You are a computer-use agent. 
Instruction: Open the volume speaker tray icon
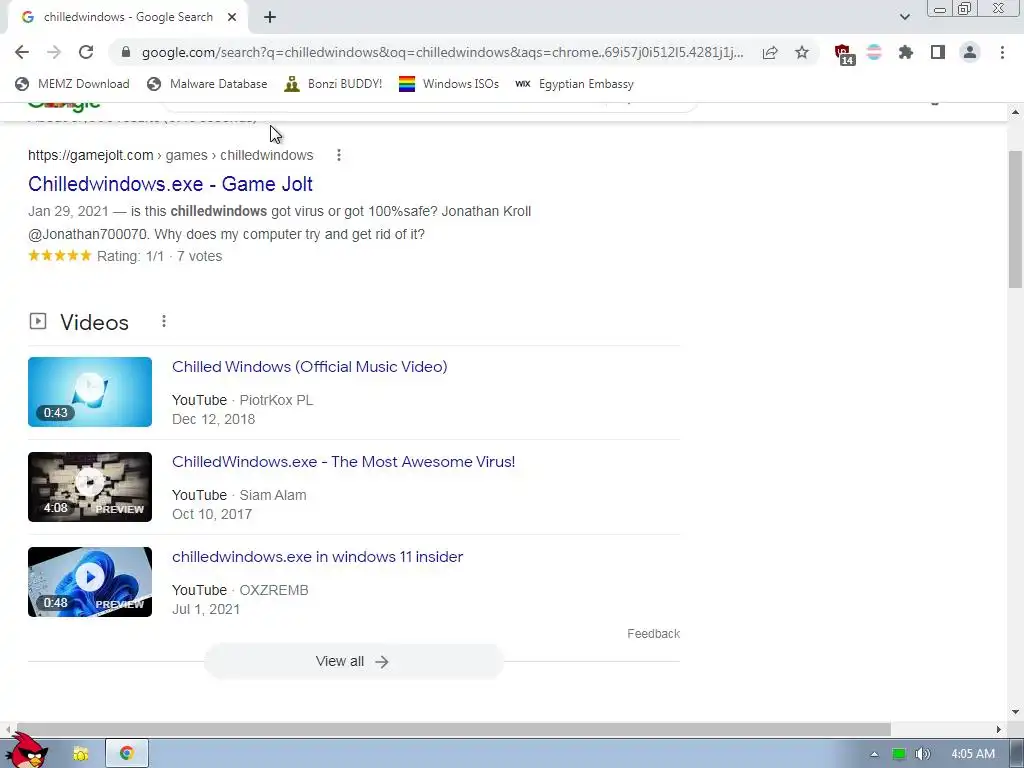point(922,754)
